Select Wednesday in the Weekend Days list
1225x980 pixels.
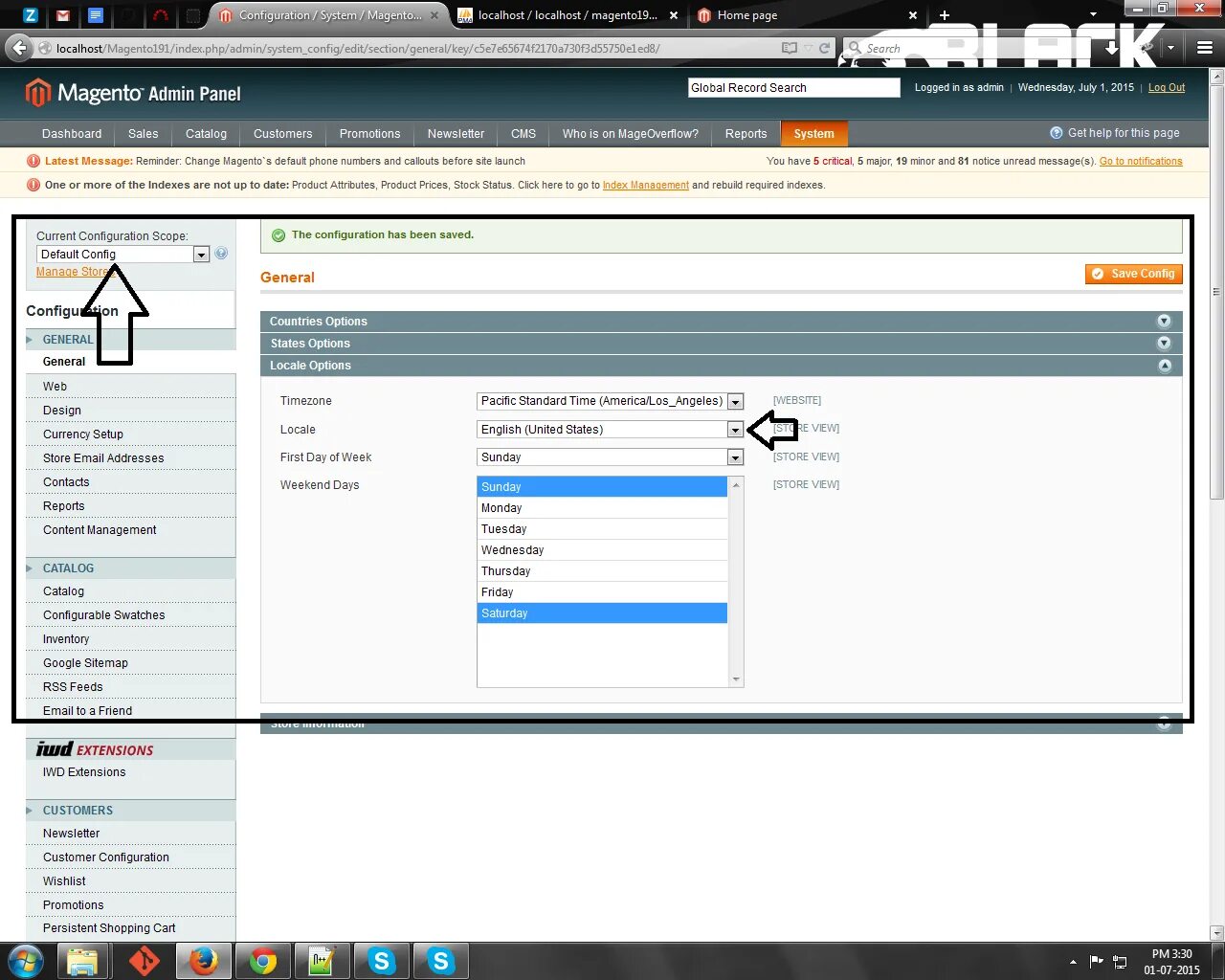[x=602, y=550]
